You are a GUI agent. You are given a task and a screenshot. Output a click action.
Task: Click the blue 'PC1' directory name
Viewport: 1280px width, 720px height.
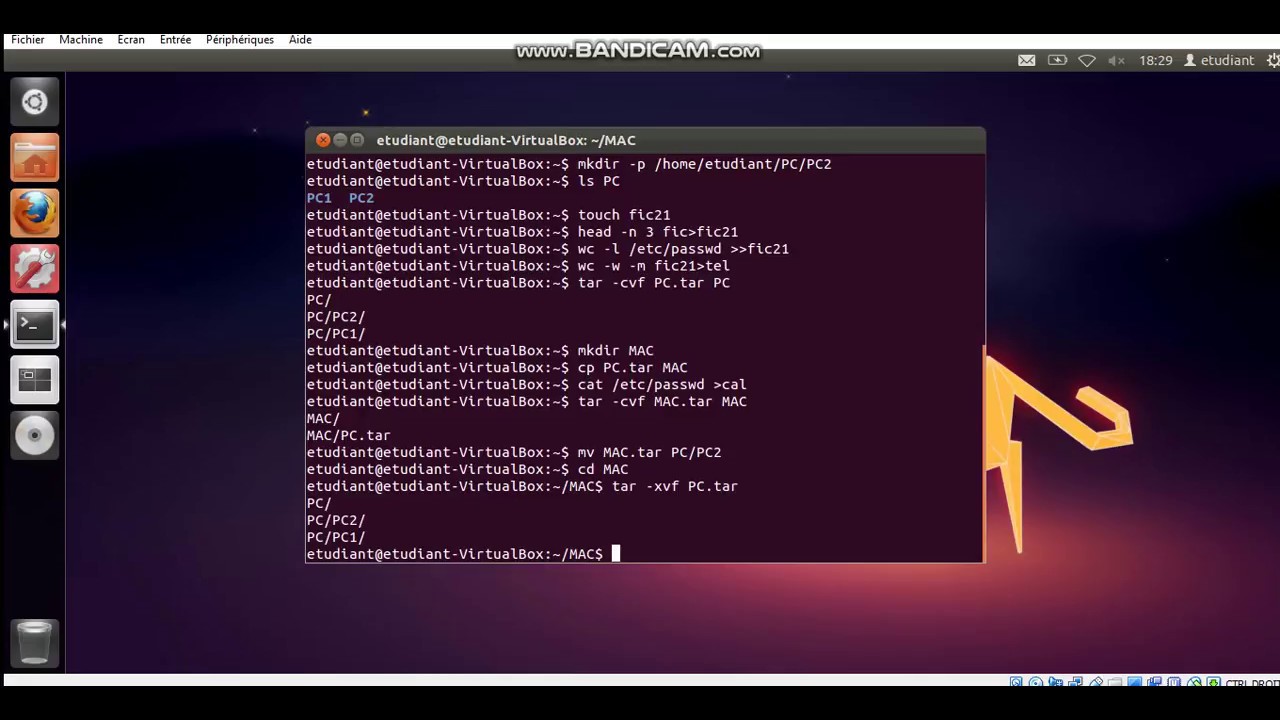(319, 198)
